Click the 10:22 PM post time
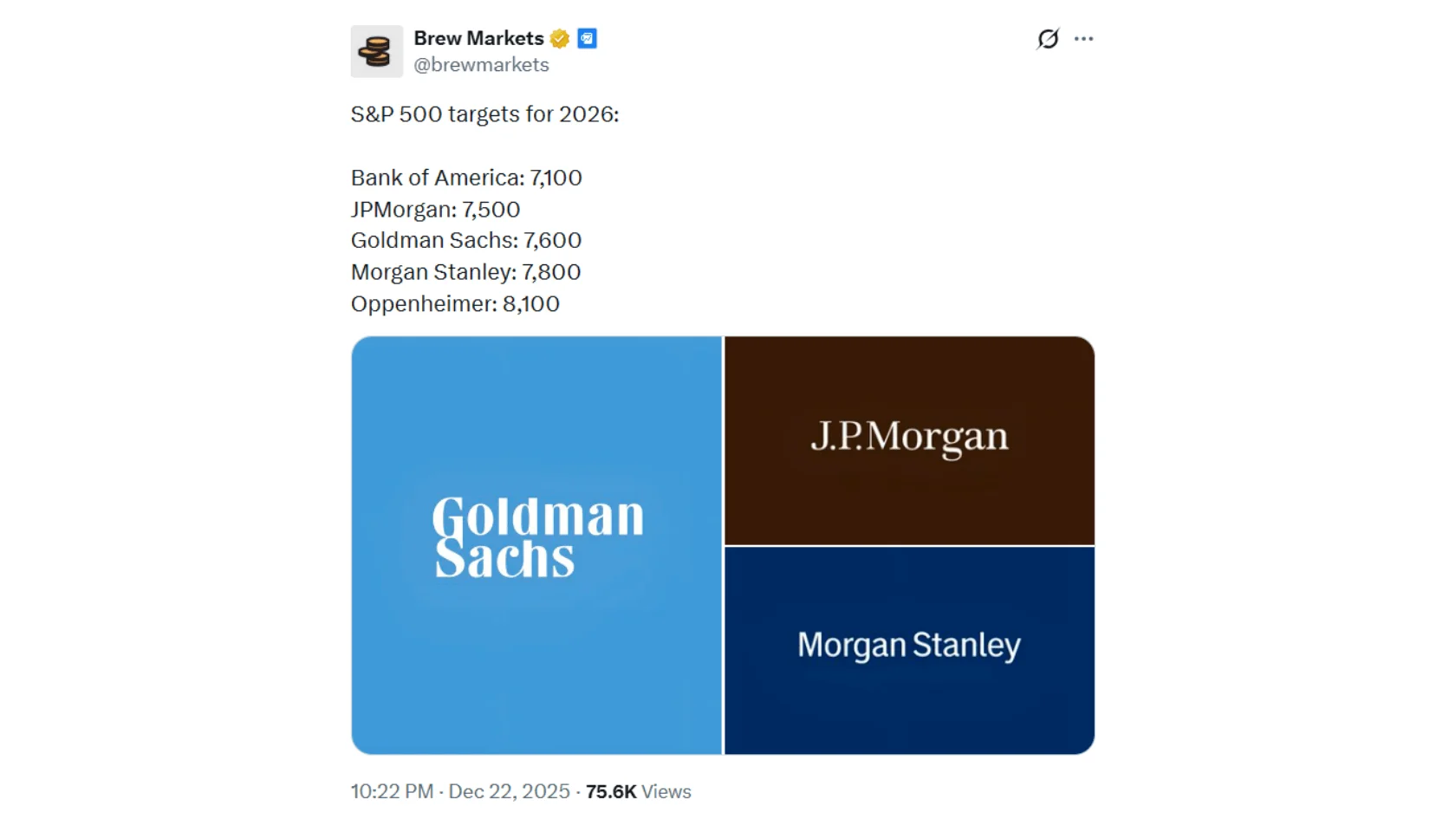The width and height of the screenshot is (1456, 819). tap(392, 791)
